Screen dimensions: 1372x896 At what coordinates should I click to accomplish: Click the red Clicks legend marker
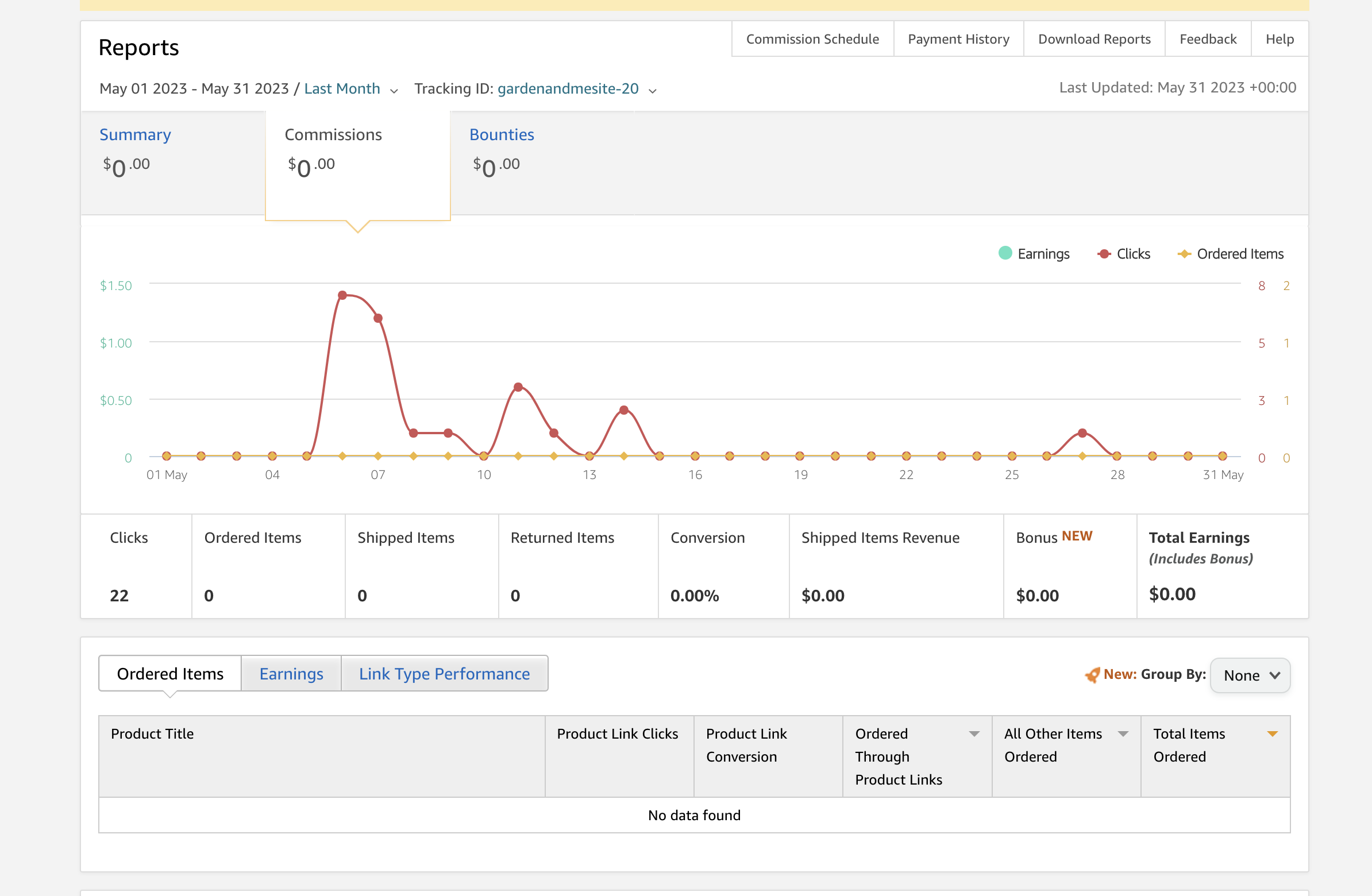(1104, 254)
